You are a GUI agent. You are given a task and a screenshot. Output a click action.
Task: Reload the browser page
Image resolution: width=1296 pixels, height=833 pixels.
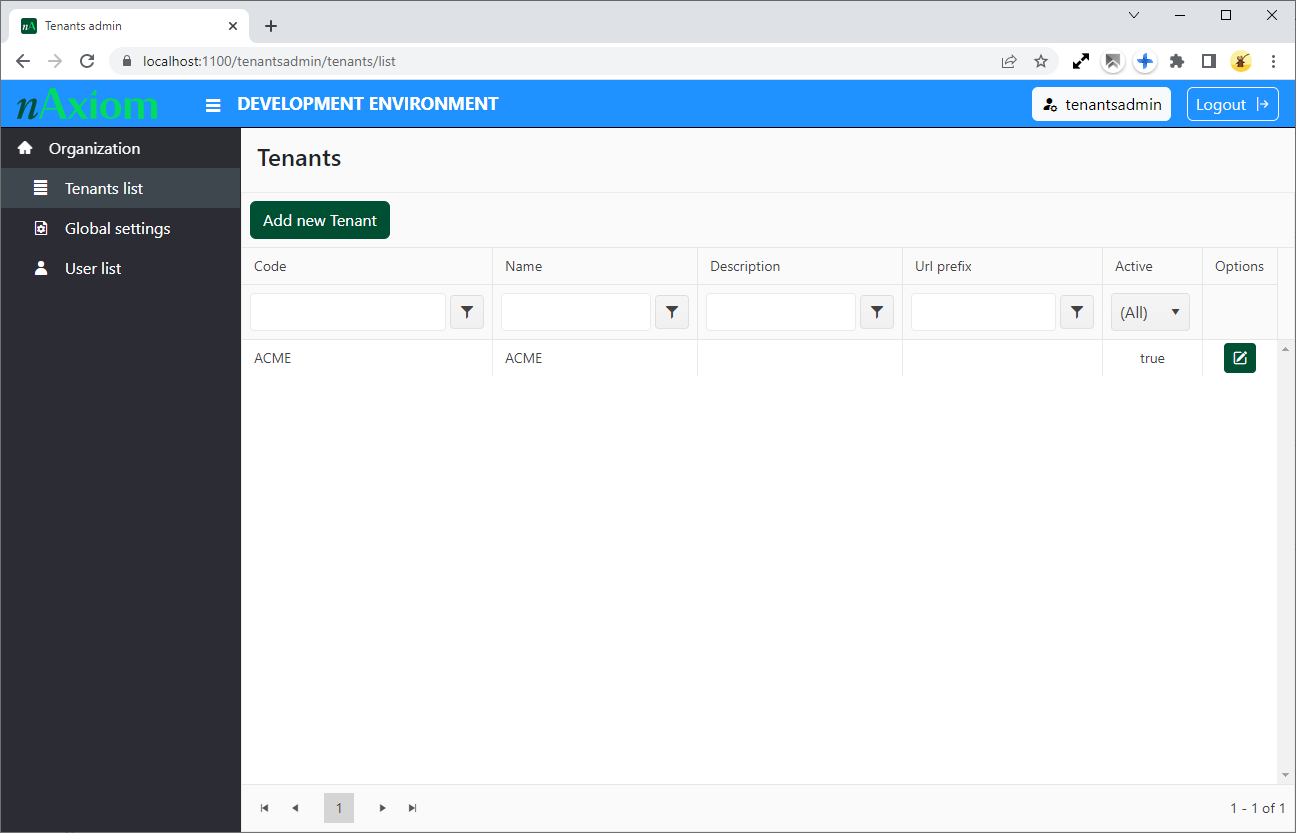87,61
